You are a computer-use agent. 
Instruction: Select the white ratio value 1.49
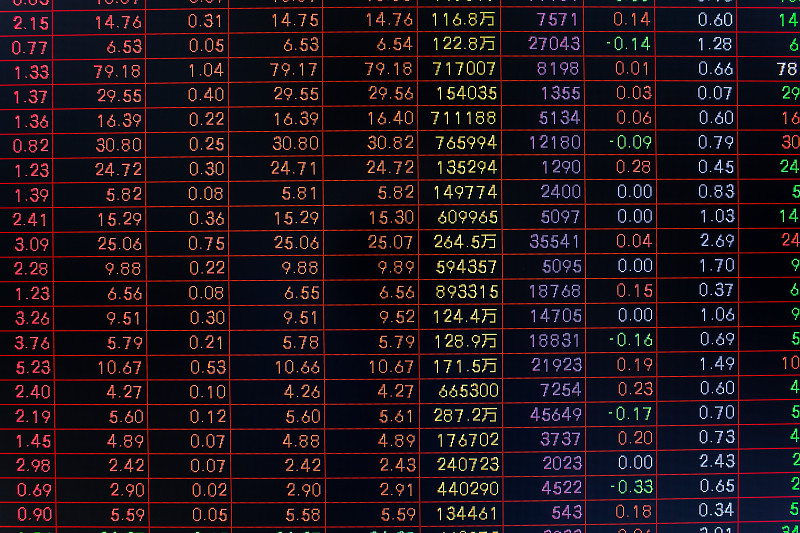(x=716, y=365)
